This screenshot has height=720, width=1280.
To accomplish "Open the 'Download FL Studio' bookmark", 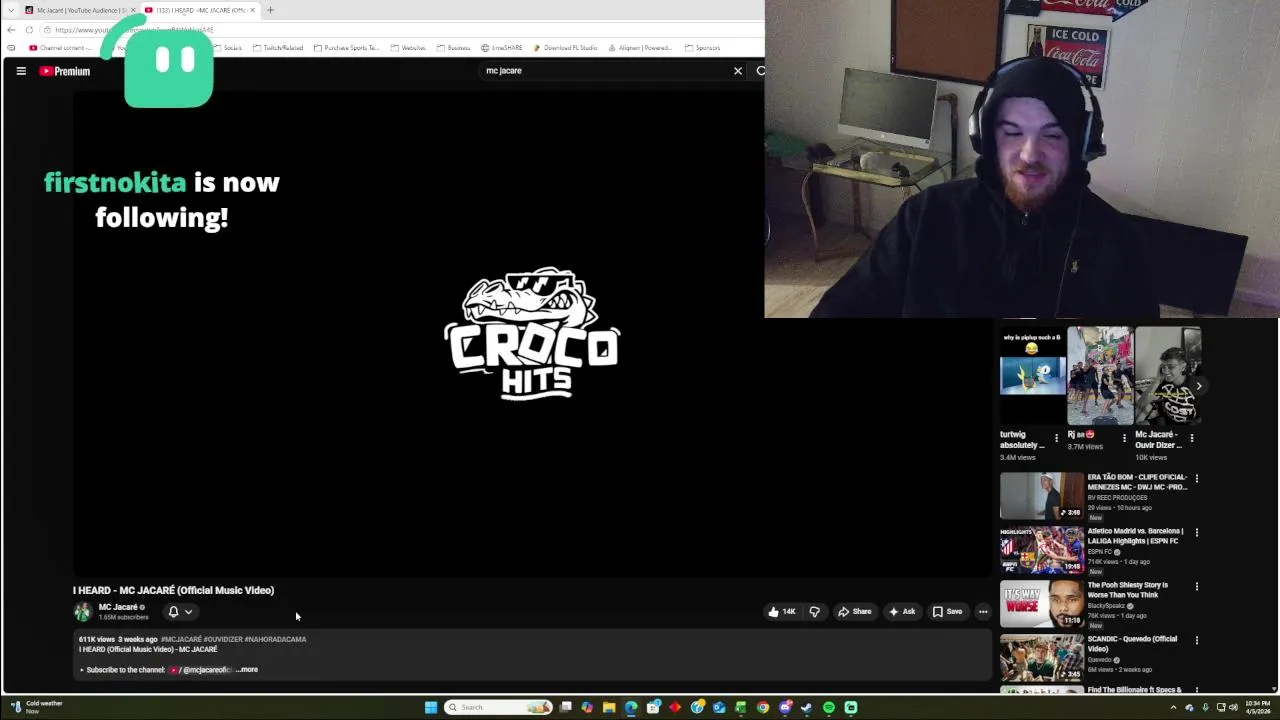I will click(x=565, y=48).
